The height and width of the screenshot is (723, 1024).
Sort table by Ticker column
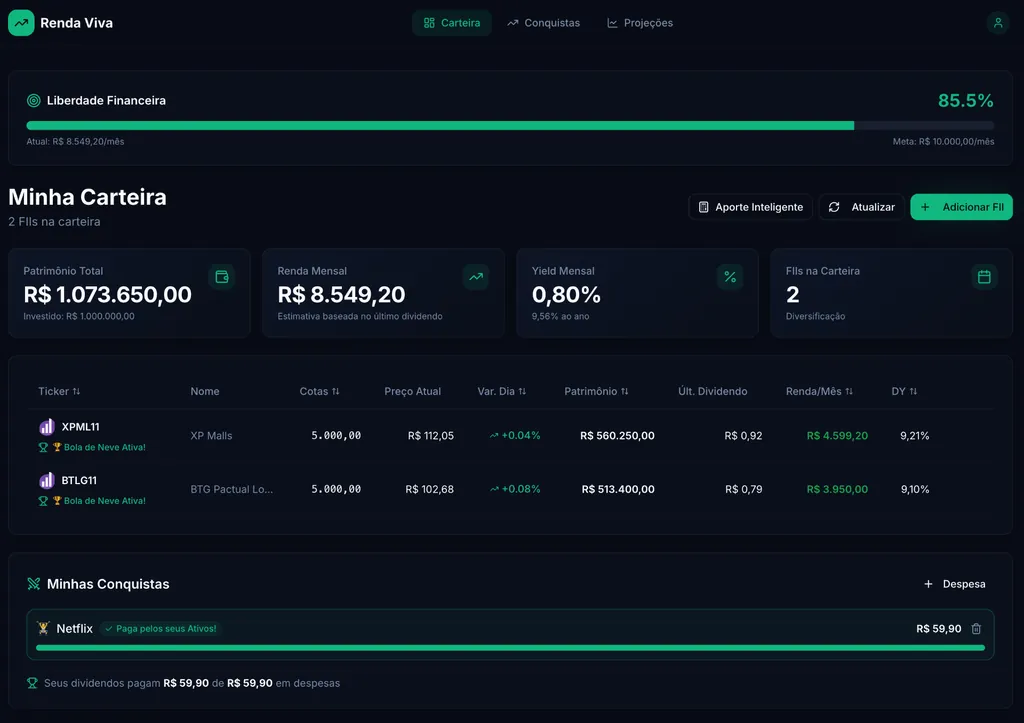[x=59, y=391]
